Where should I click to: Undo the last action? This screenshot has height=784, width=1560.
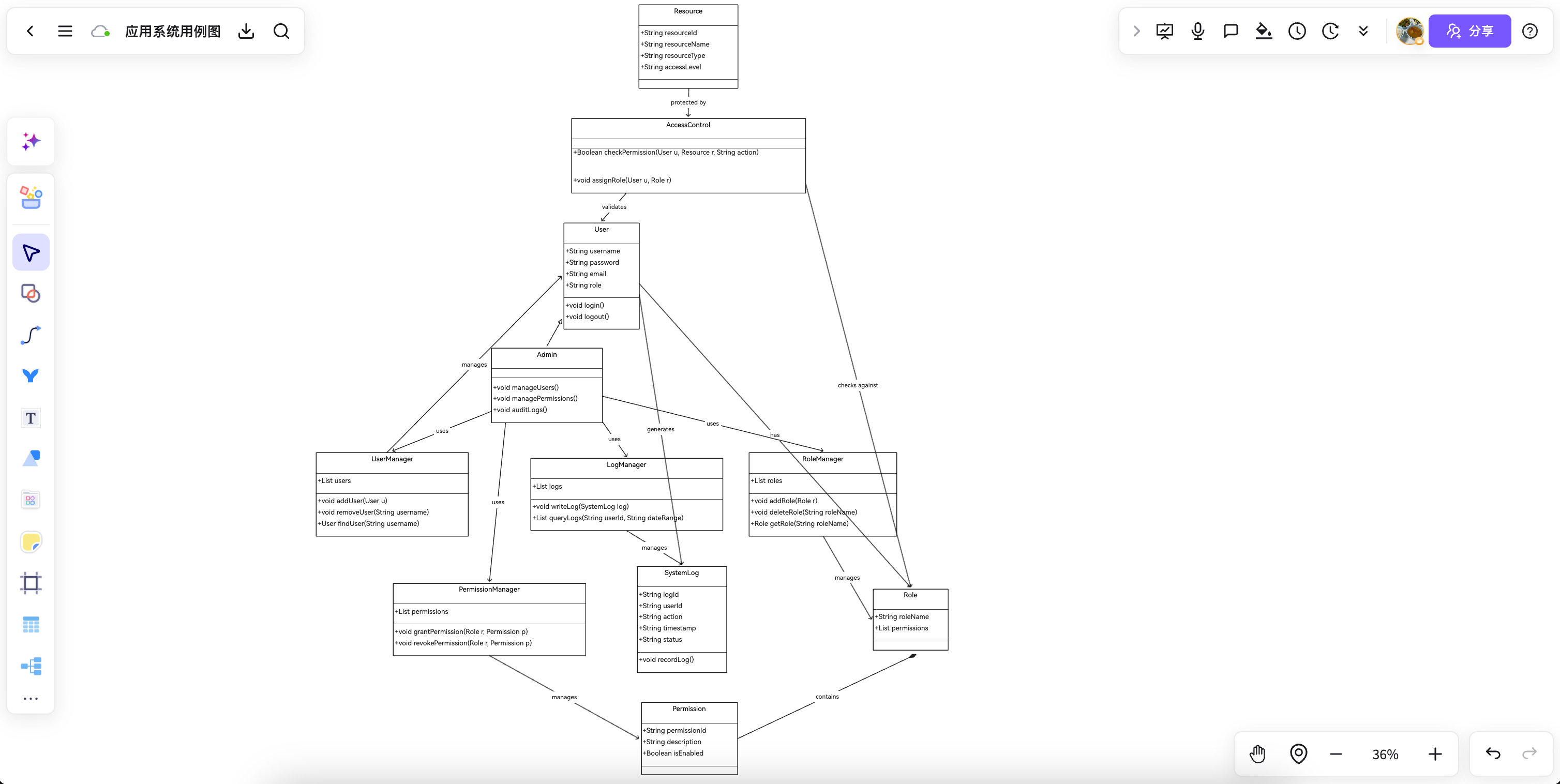tap(1493, 753)
